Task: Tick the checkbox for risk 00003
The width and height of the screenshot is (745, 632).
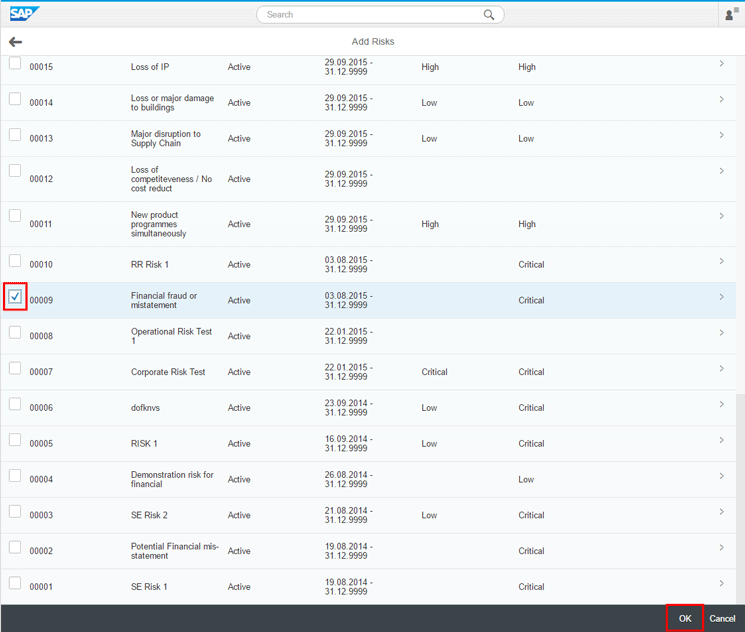Action: [15, 512]
